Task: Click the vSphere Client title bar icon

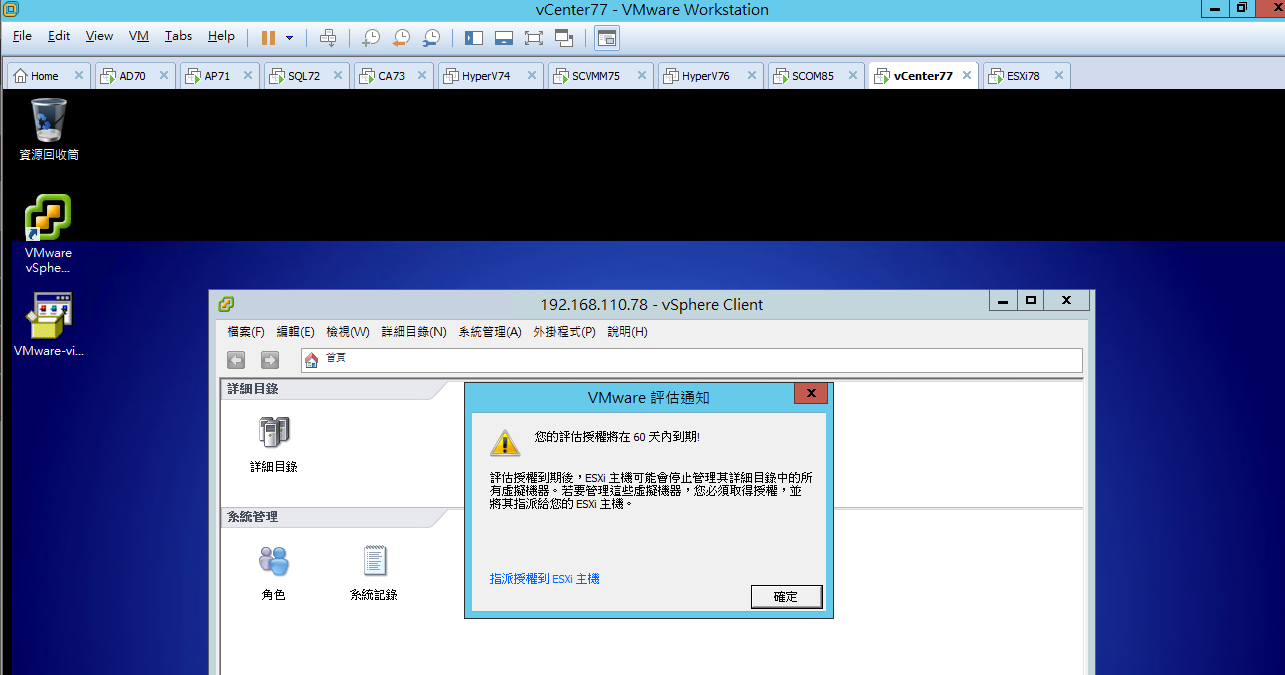Action: pos(226,304)
